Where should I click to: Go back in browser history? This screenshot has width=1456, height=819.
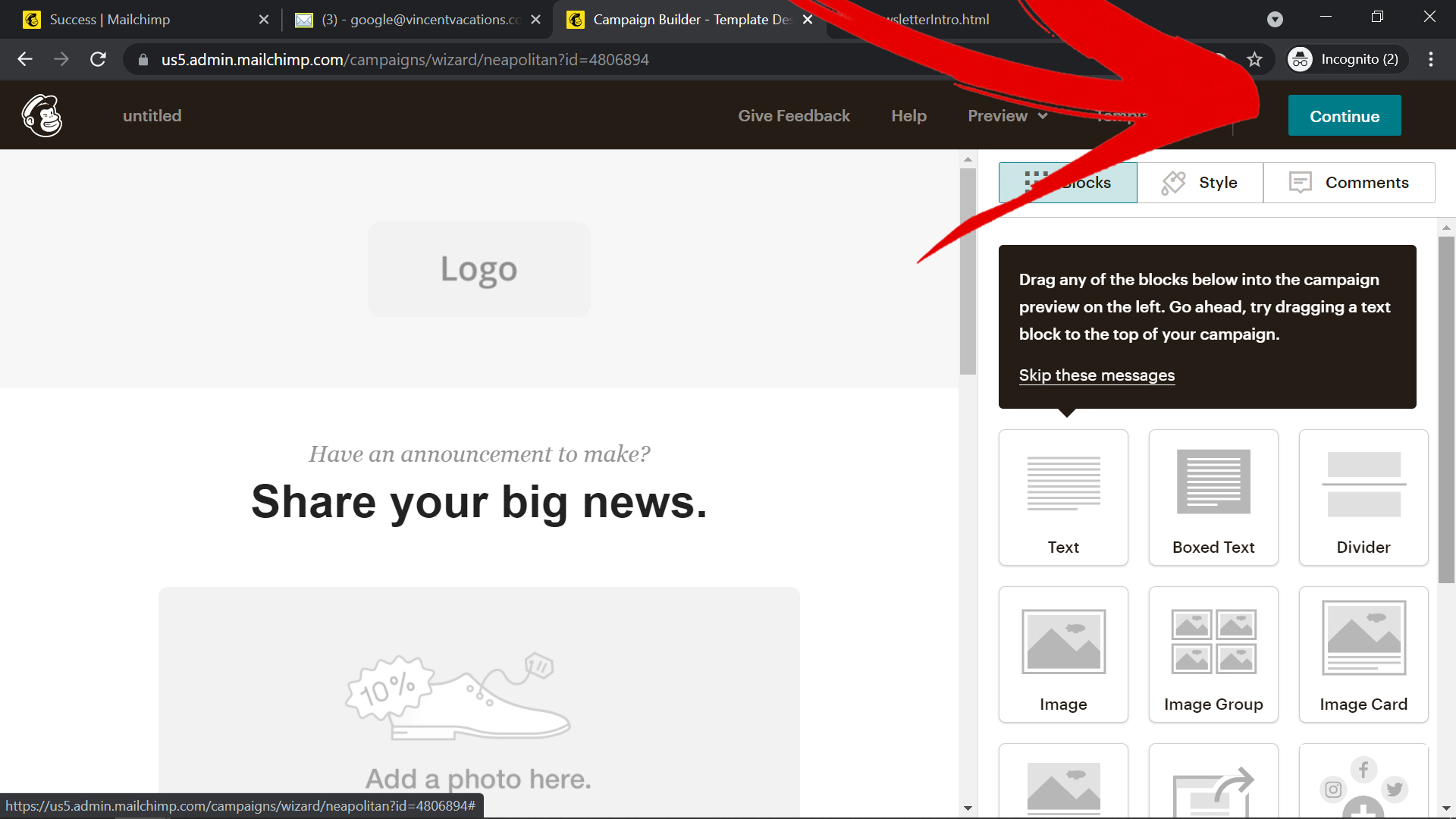25,59
